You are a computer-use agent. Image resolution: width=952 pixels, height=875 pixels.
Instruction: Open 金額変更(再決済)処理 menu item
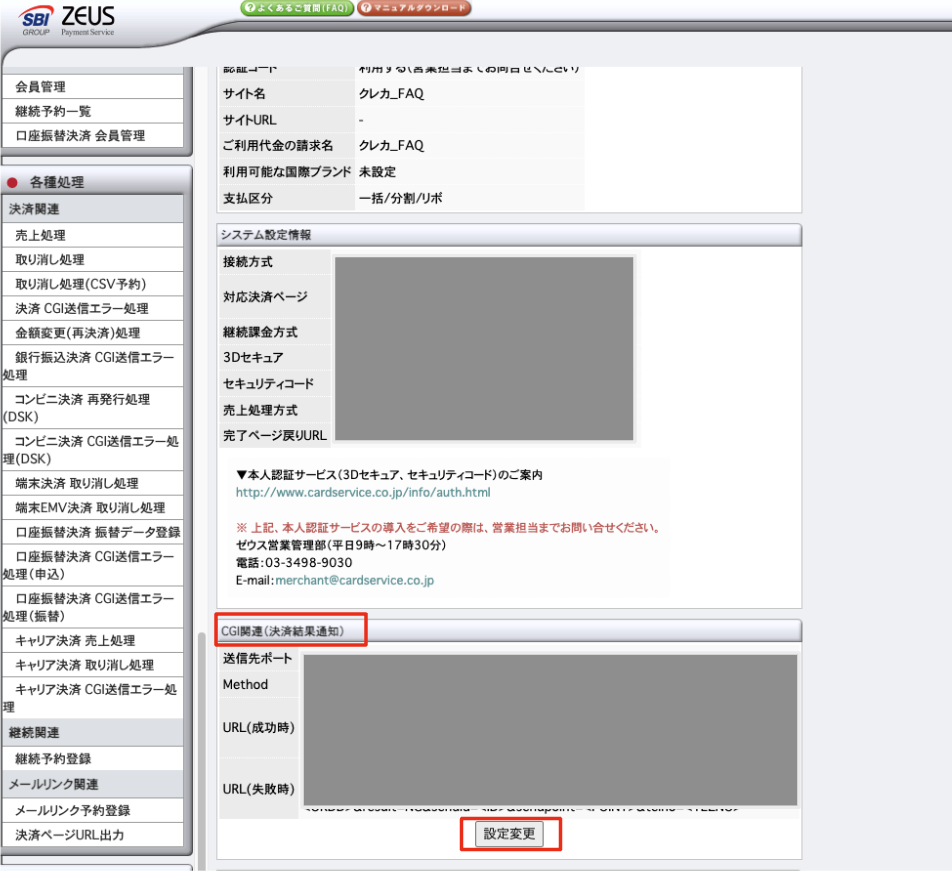tap(93, 333)
